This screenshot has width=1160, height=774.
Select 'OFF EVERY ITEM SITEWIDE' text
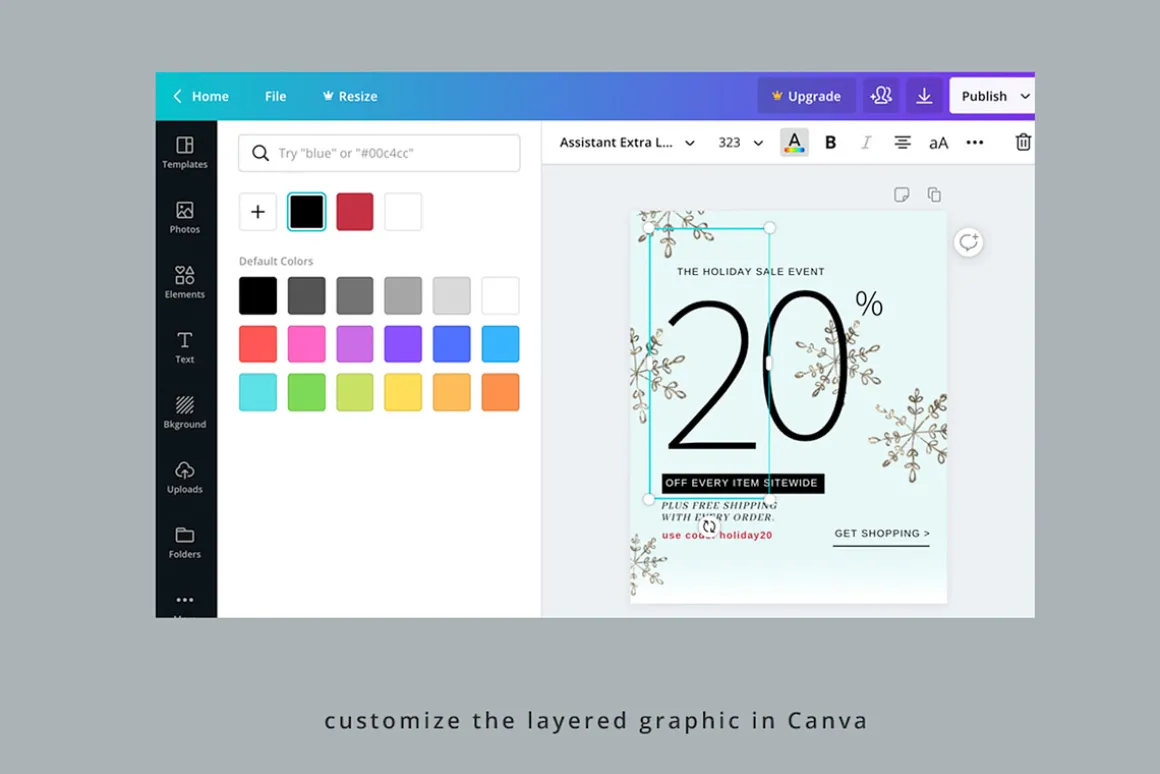pyautogui.click(x=742, y=483)
